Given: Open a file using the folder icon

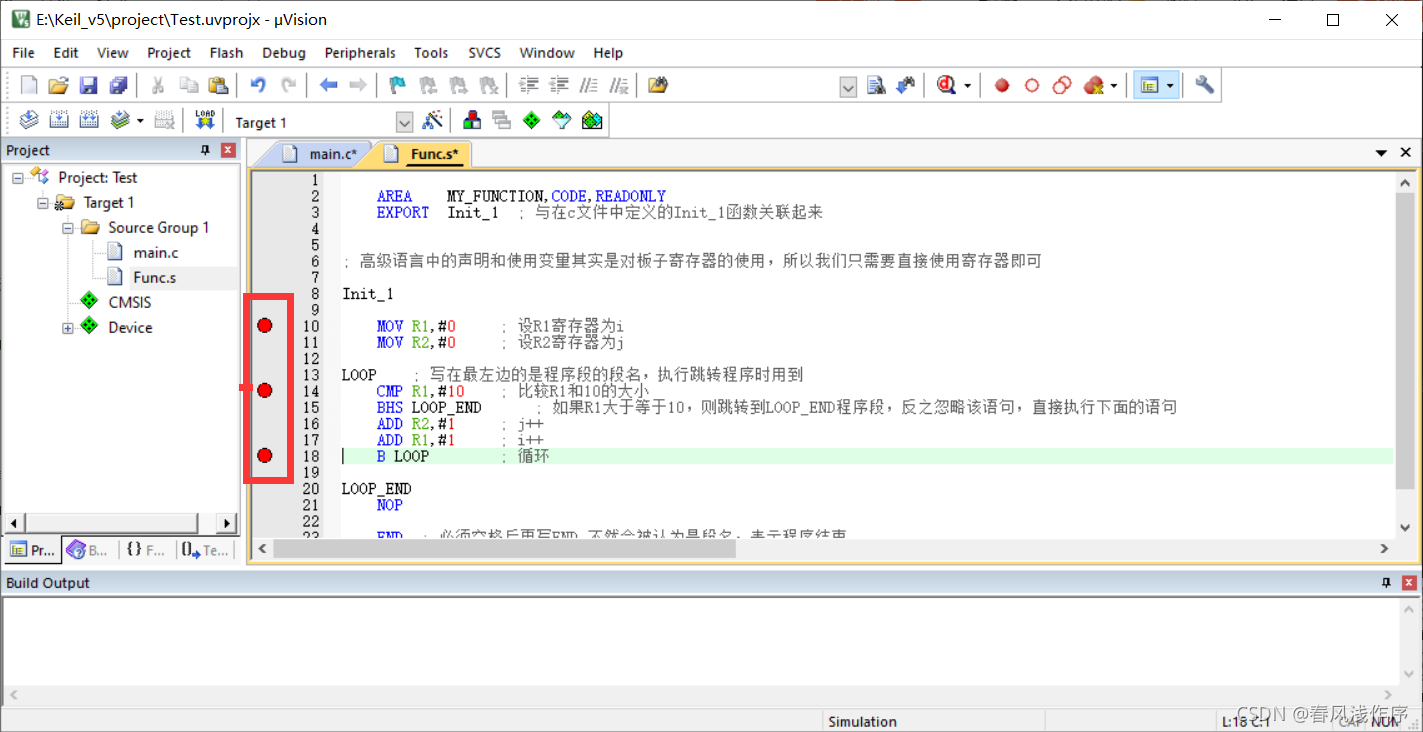Looking at the screenshot, I should [x=59, y=85].
